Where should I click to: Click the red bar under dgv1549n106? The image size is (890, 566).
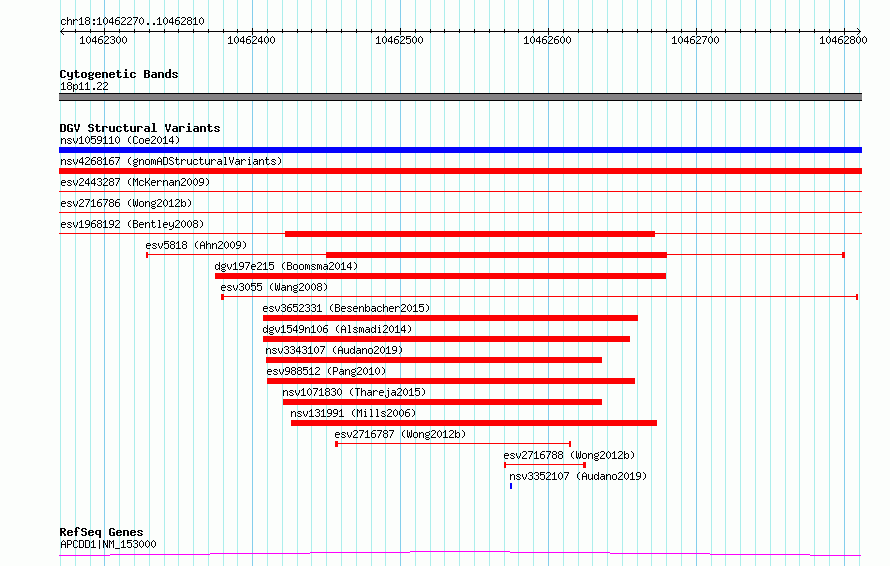(446, 339)
